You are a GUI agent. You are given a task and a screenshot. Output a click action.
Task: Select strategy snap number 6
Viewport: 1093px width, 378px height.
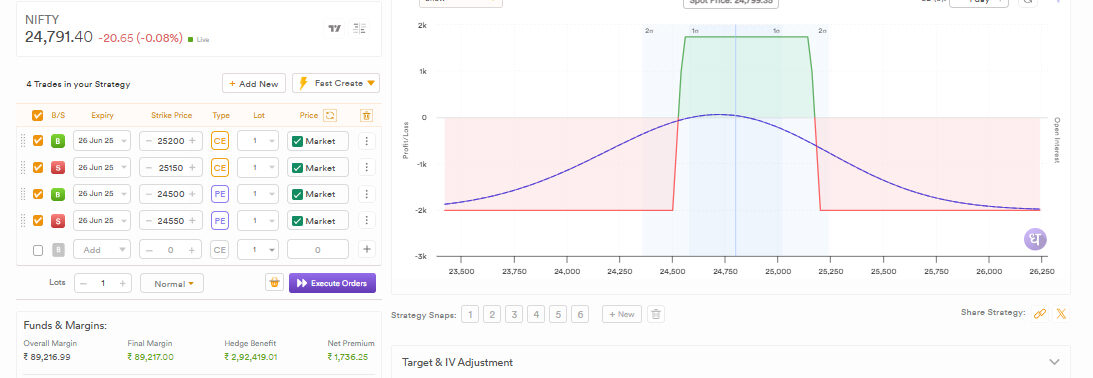(x=579, y=314)
